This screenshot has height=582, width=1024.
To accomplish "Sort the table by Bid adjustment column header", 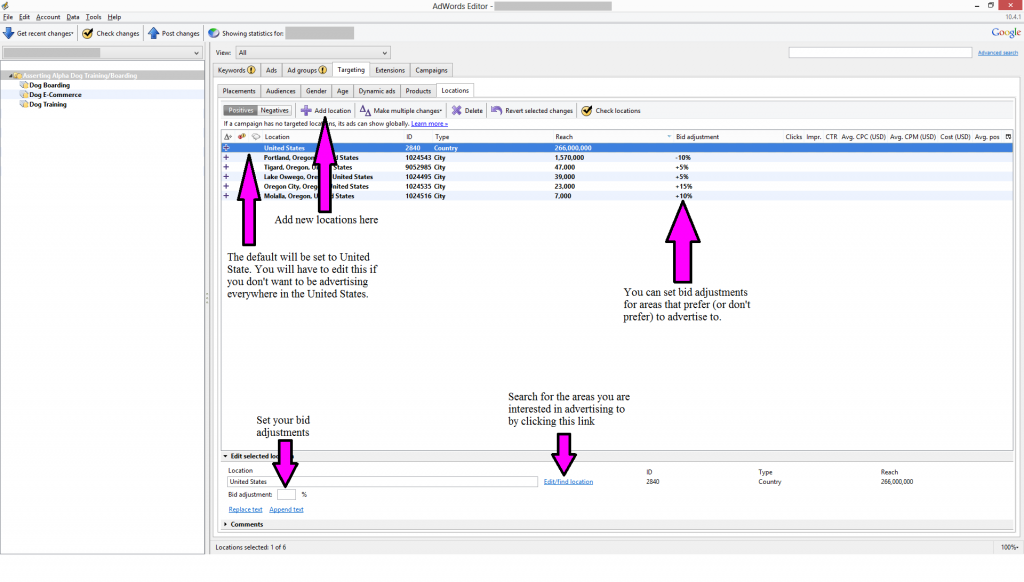I will (728, 137).
